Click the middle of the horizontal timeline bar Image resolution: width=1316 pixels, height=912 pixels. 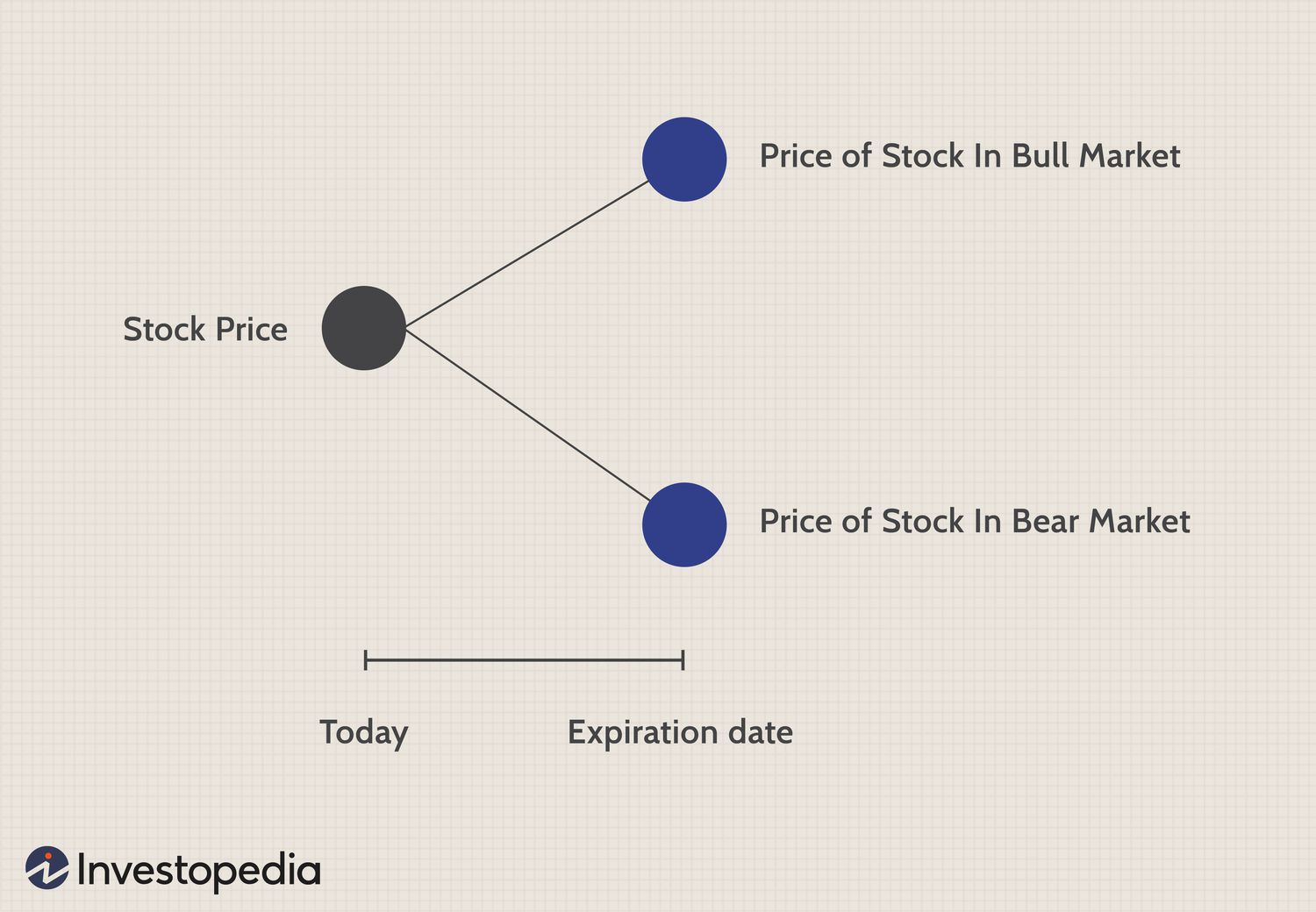tap(524, 660)
